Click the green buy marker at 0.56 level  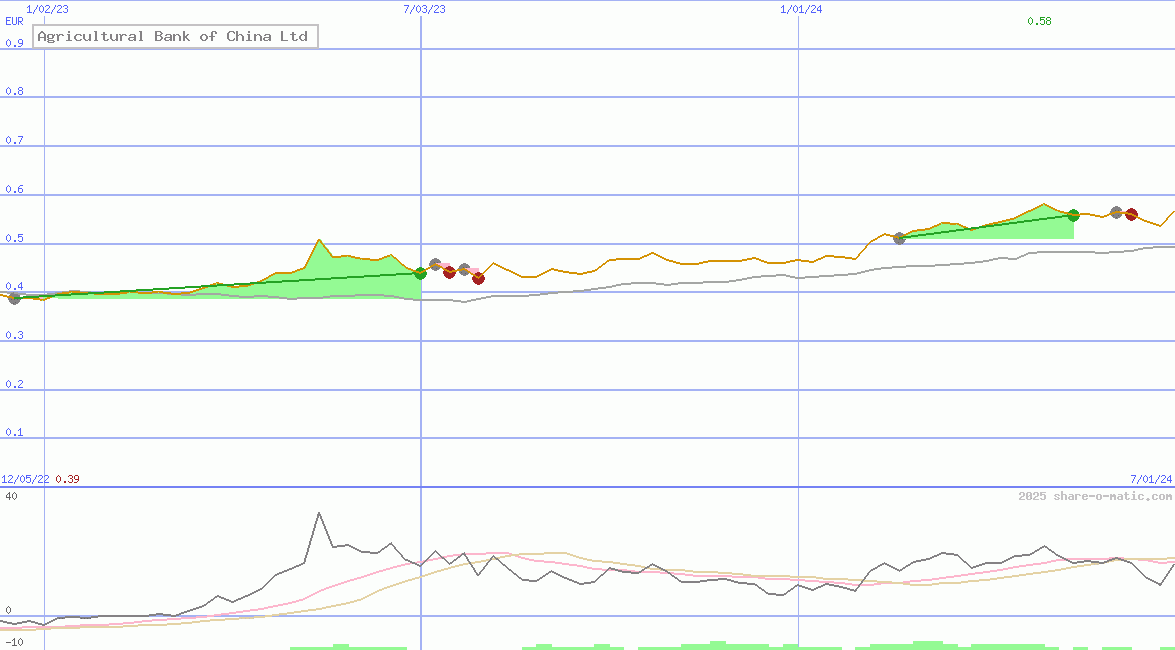click(1073, 214)
